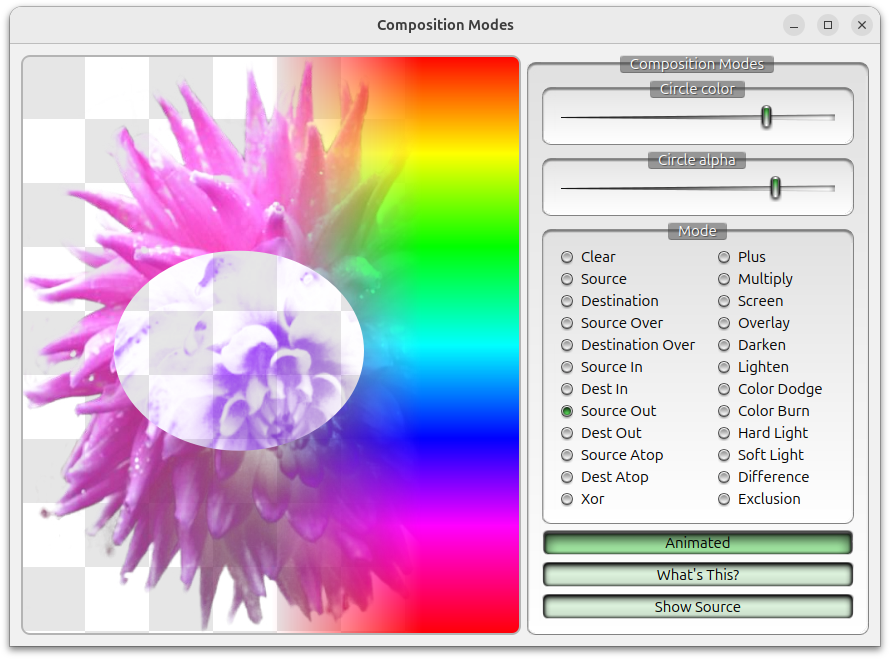Enable the Multiply blend mode
This screenshot has height=659, width=890.
tap(723, 279)
